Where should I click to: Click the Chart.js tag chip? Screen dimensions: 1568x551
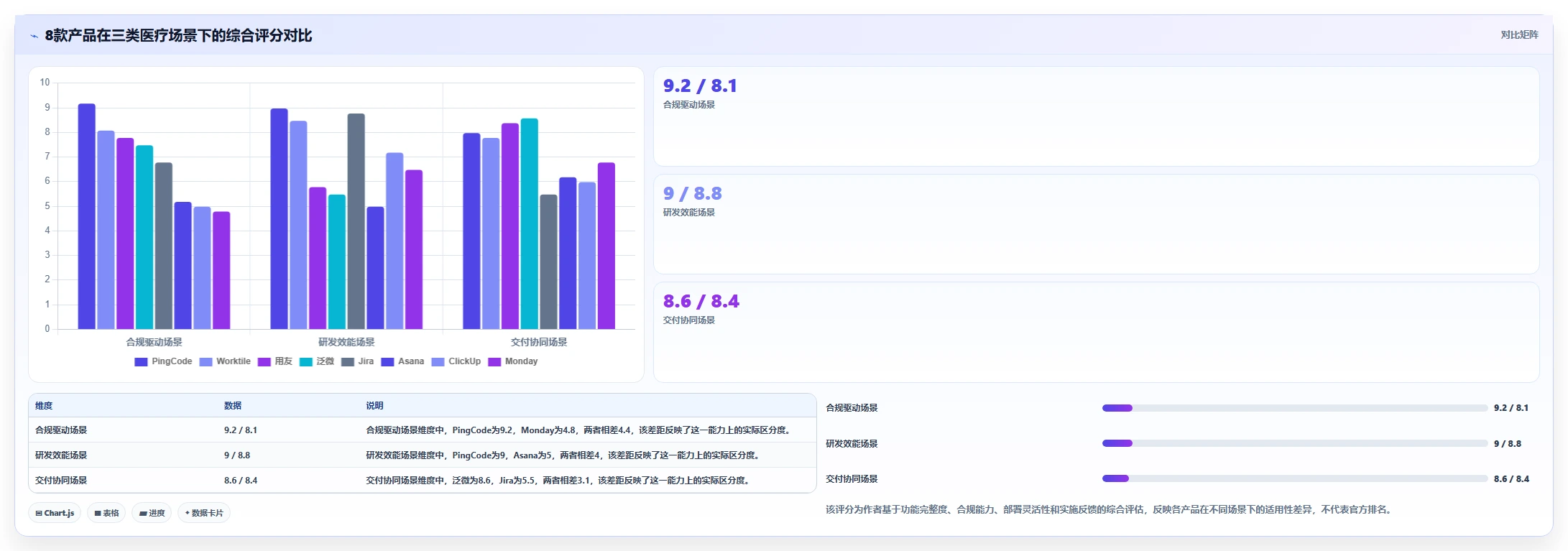point(55,513)
